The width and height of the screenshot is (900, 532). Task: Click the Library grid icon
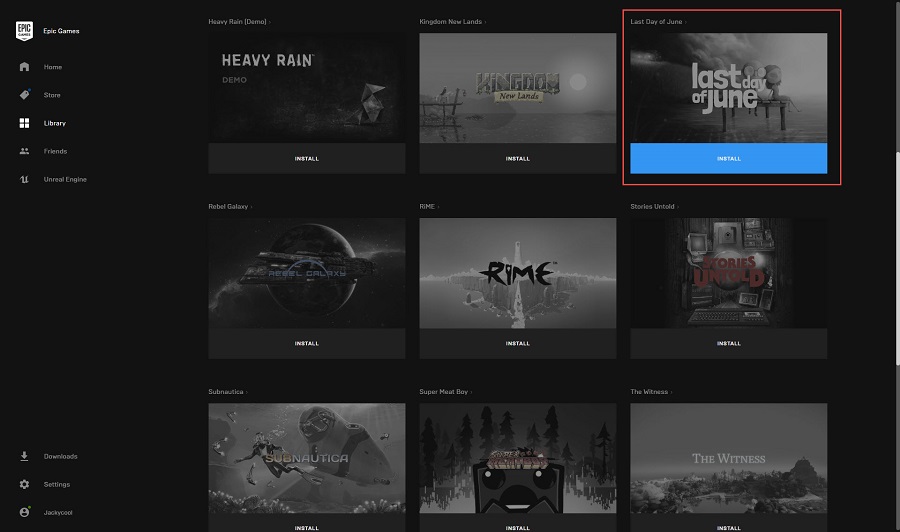click(24, 123)
